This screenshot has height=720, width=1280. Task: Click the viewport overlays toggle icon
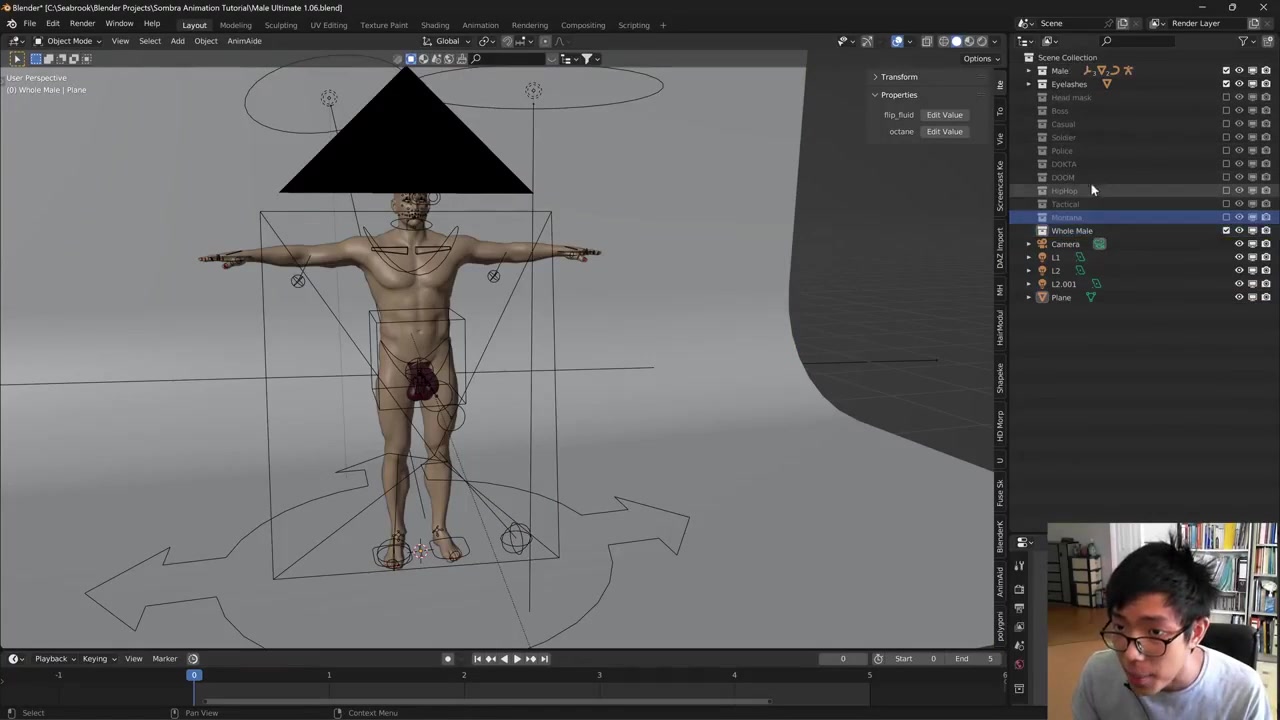[x=897, y=41]
